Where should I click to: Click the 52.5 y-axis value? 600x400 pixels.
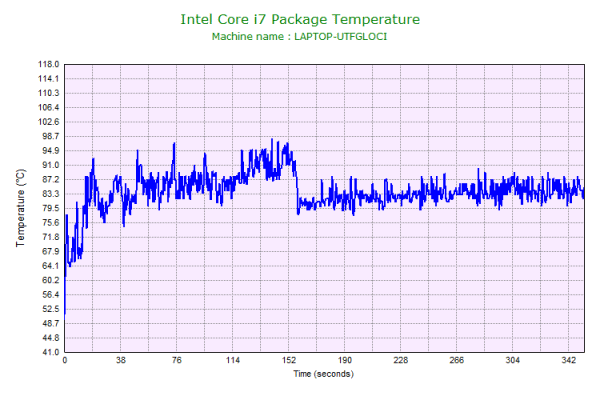click(x=51, y=309)
